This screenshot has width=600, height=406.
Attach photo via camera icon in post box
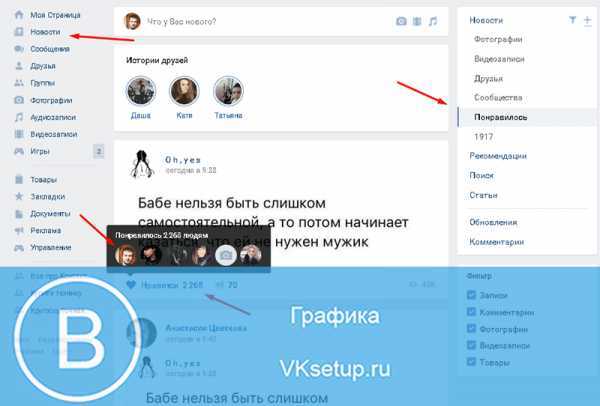tap(401, 21)
